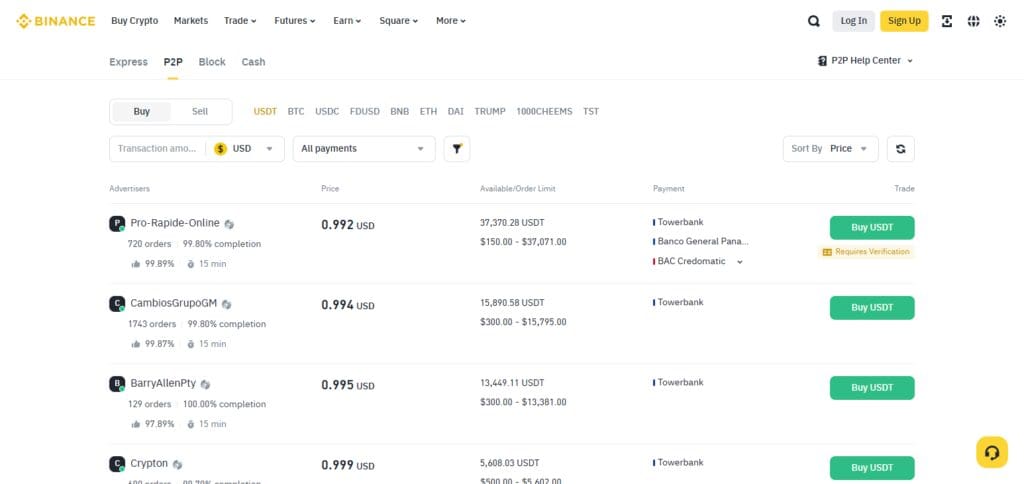Open the All payments dropdown

[364, 149]
